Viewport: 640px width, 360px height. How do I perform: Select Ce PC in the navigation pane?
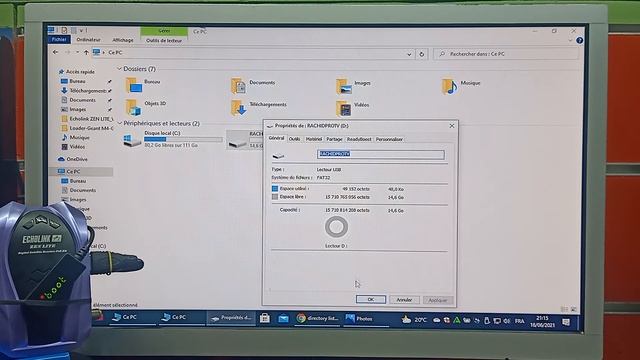73,172
